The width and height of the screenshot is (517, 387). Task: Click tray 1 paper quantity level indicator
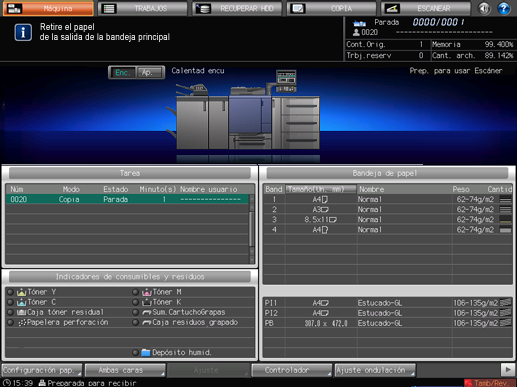point(506,200)
